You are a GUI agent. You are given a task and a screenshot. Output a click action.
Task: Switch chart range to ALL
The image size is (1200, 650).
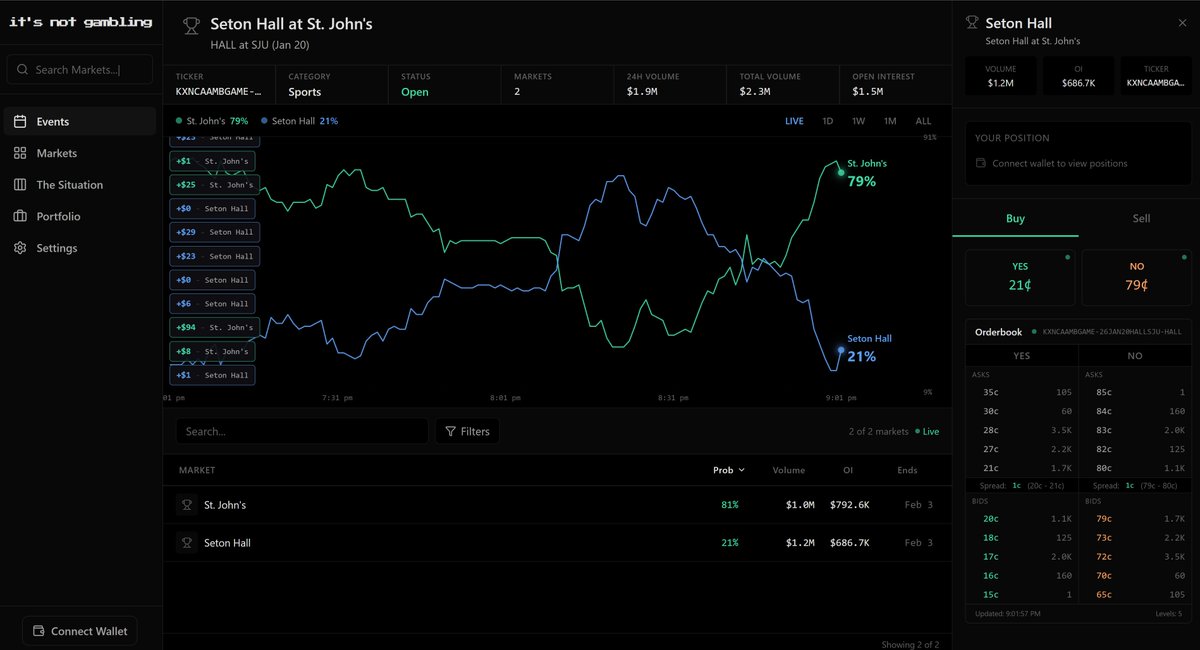923,121
